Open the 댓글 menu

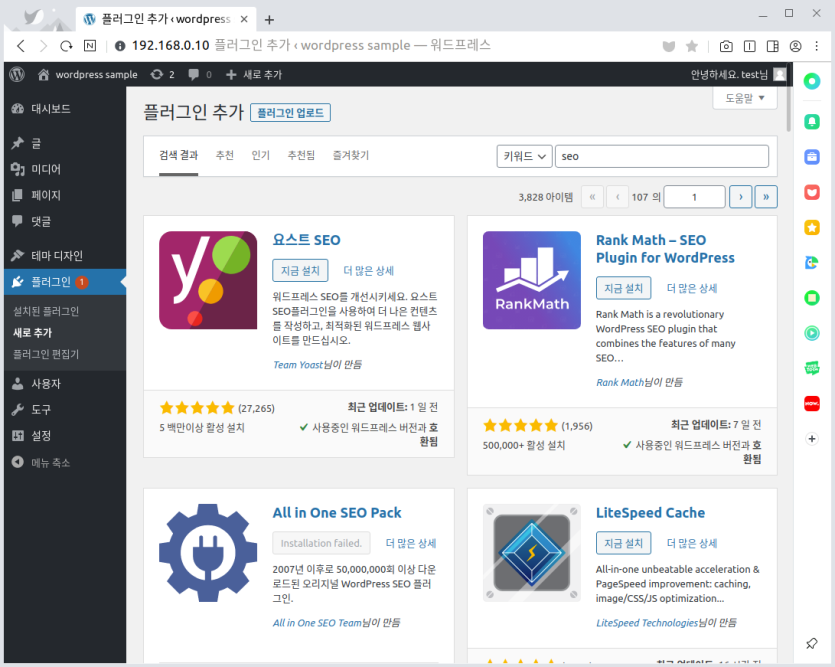(65, 221)
